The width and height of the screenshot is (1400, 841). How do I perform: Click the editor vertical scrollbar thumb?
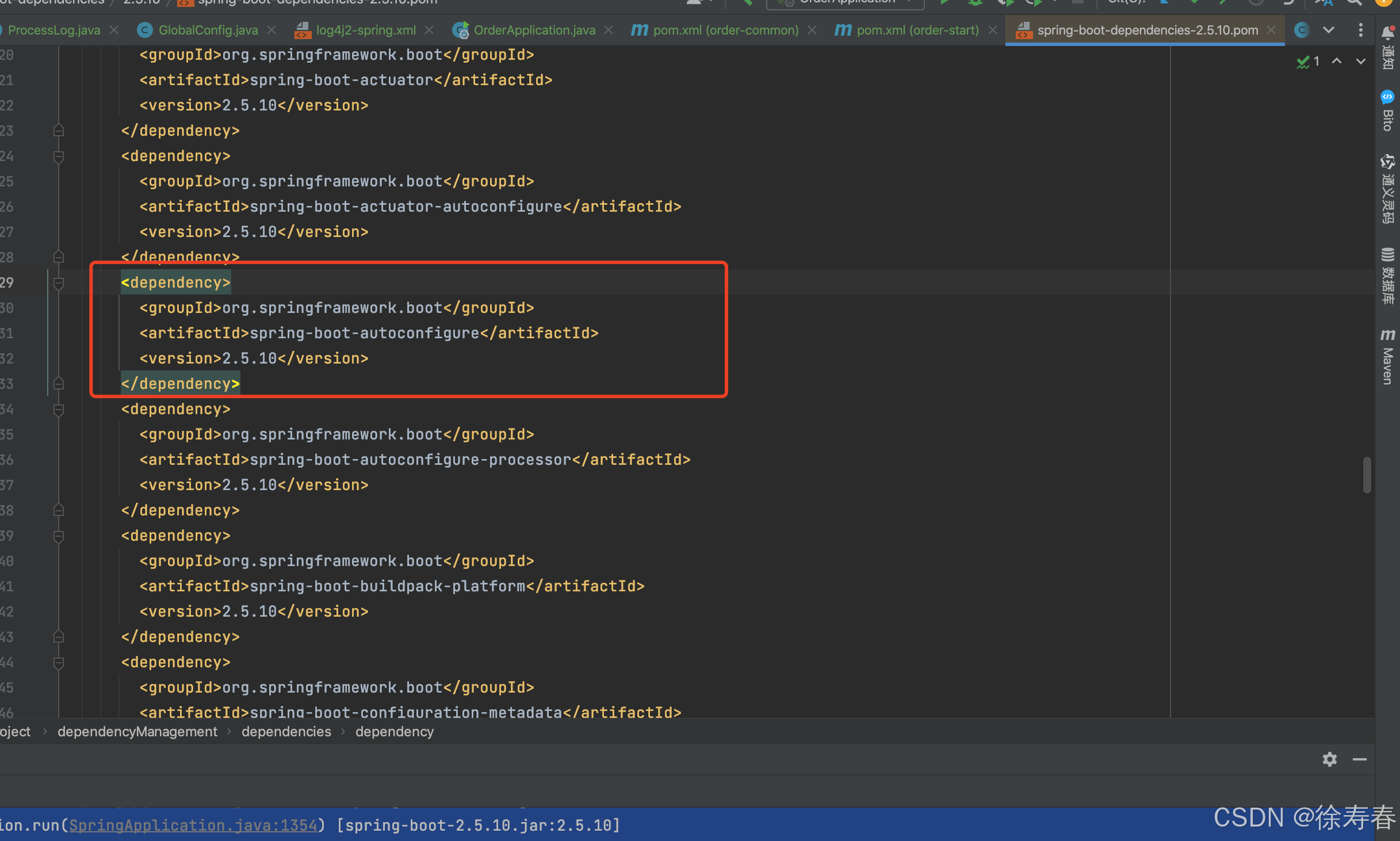[1367, 475]
